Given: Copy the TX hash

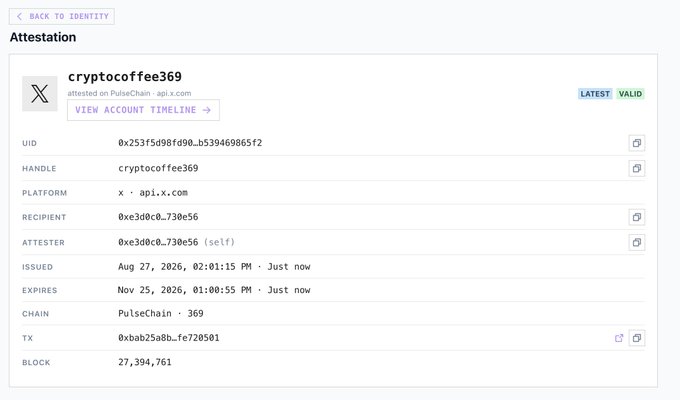Looking at the screenshot, I should click(x=637, y=338).
